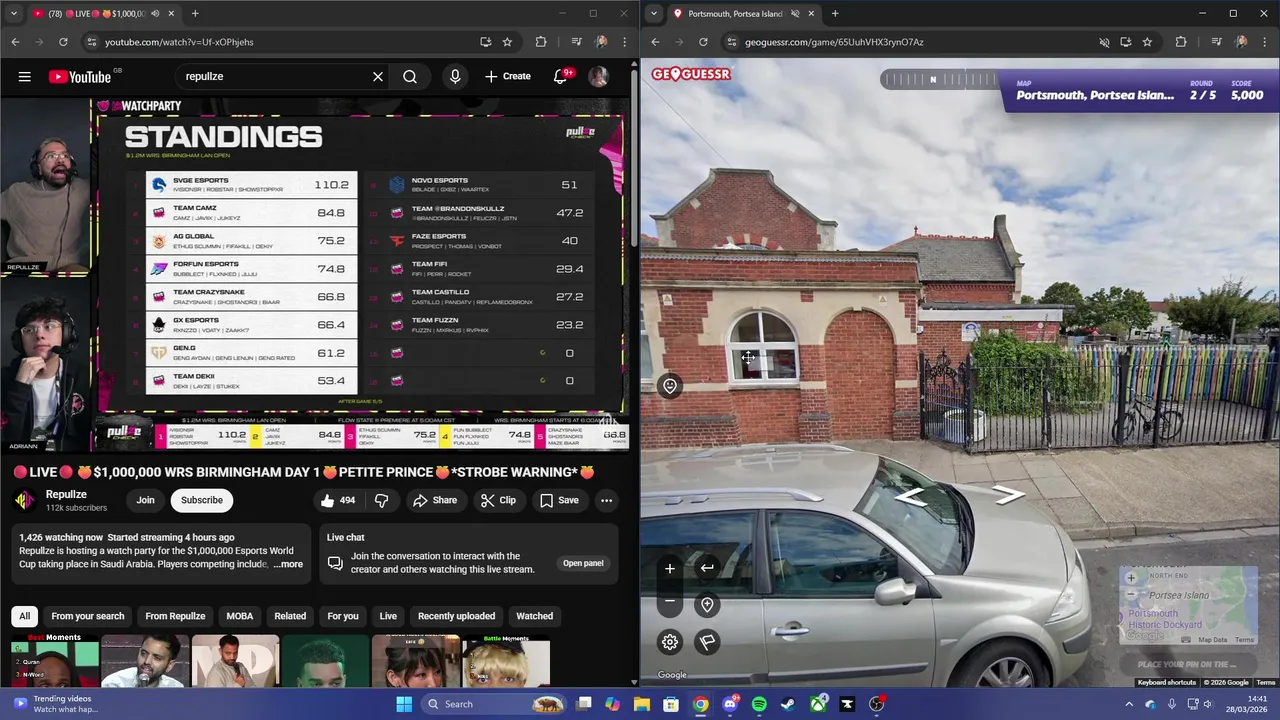Undo last move with GeoGuessr return arrow

pos(707,568)
